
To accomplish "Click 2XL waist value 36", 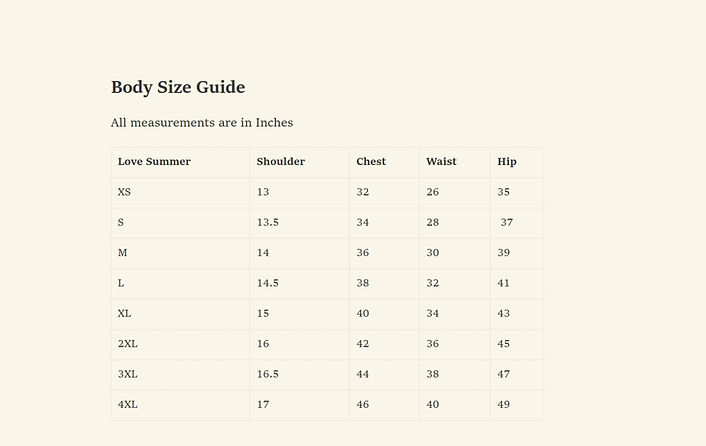I will point(433,344).
